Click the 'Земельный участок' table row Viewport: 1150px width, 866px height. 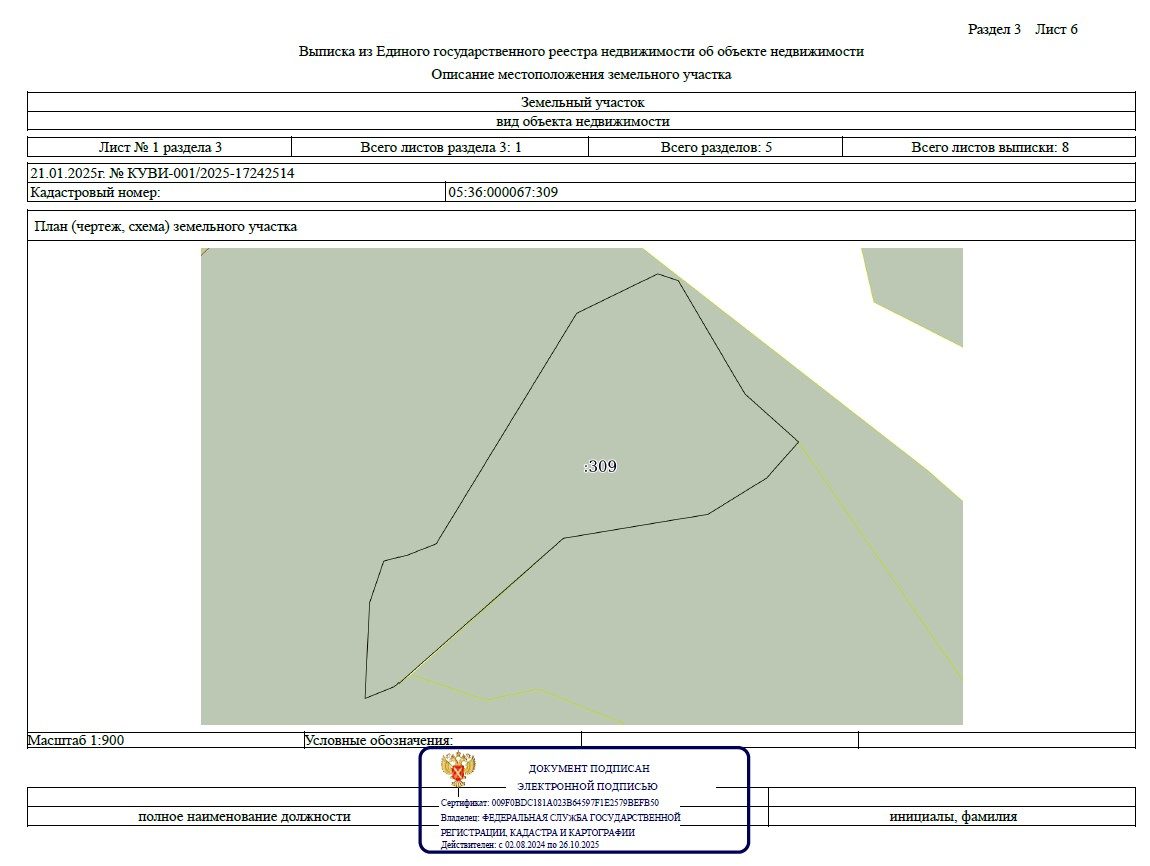pos(581,103)
